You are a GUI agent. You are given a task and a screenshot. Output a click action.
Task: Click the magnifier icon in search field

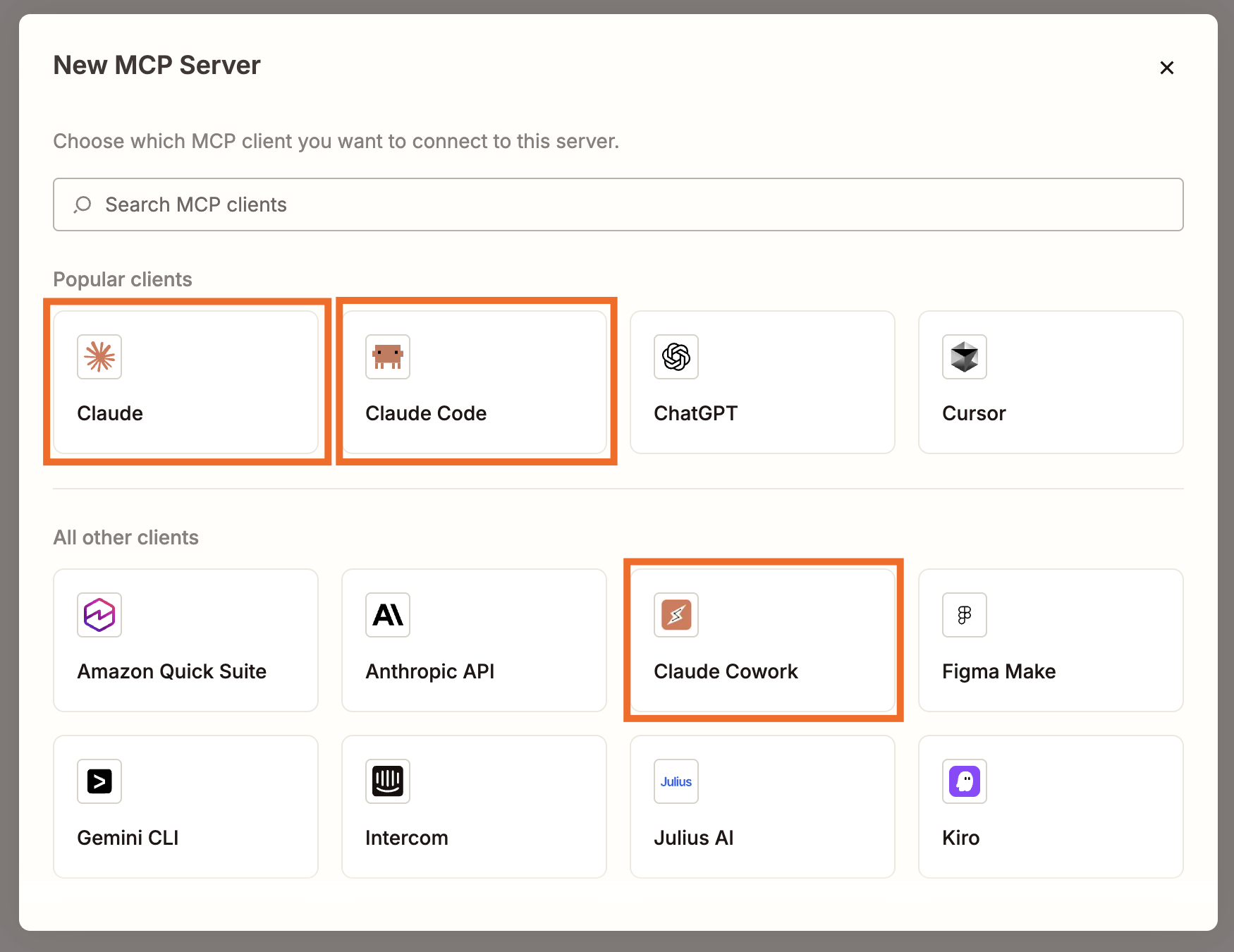83,205
